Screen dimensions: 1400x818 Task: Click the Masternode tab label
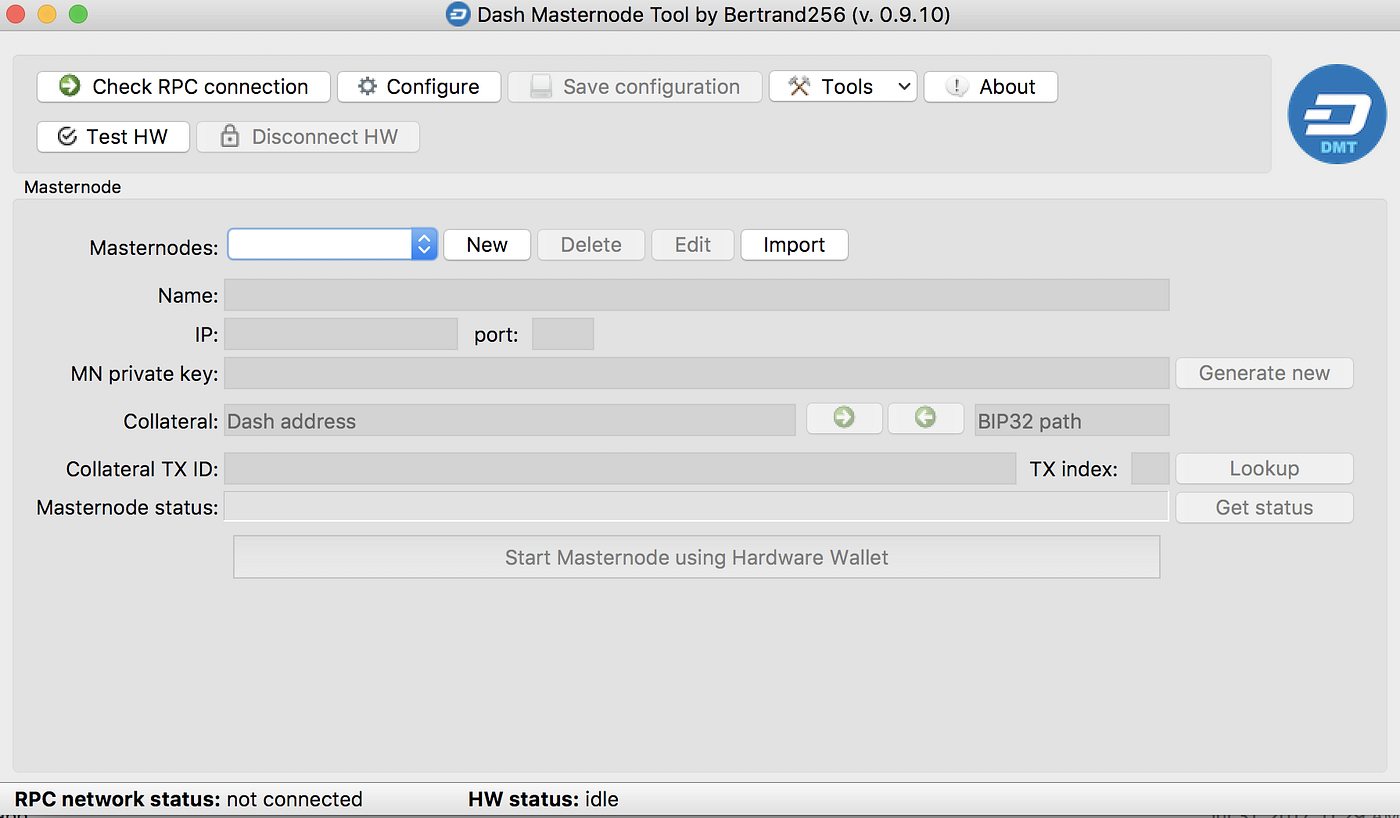(x=72, y=187)
